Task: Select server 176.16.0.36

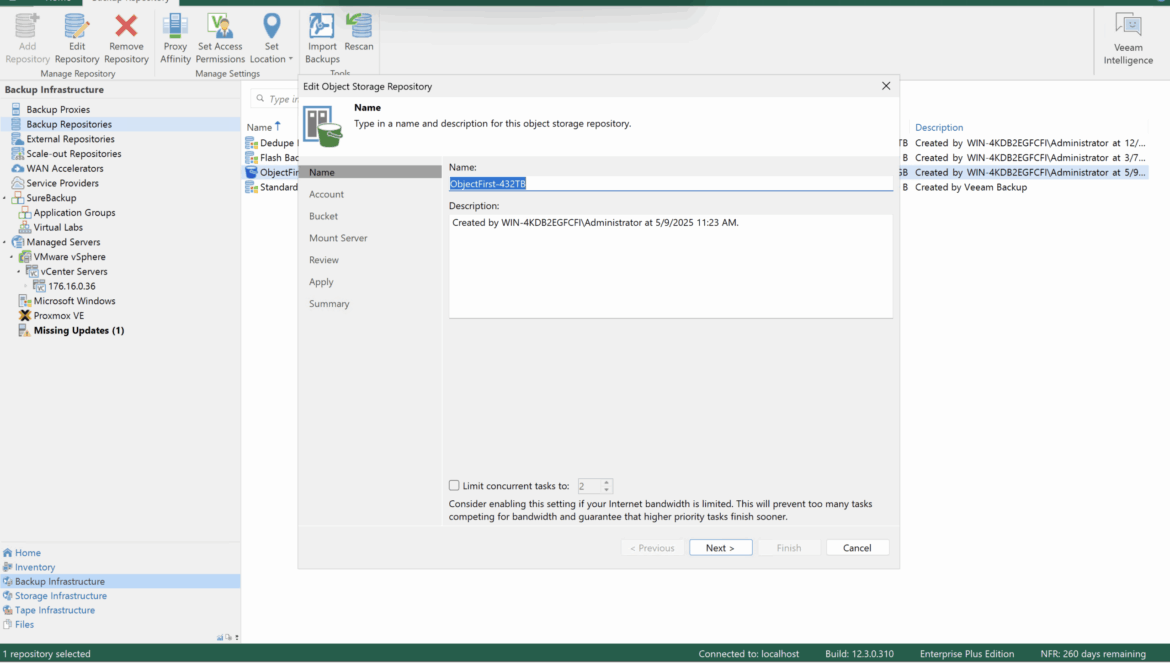Action: pyautogui.click(x=71, y=286)
